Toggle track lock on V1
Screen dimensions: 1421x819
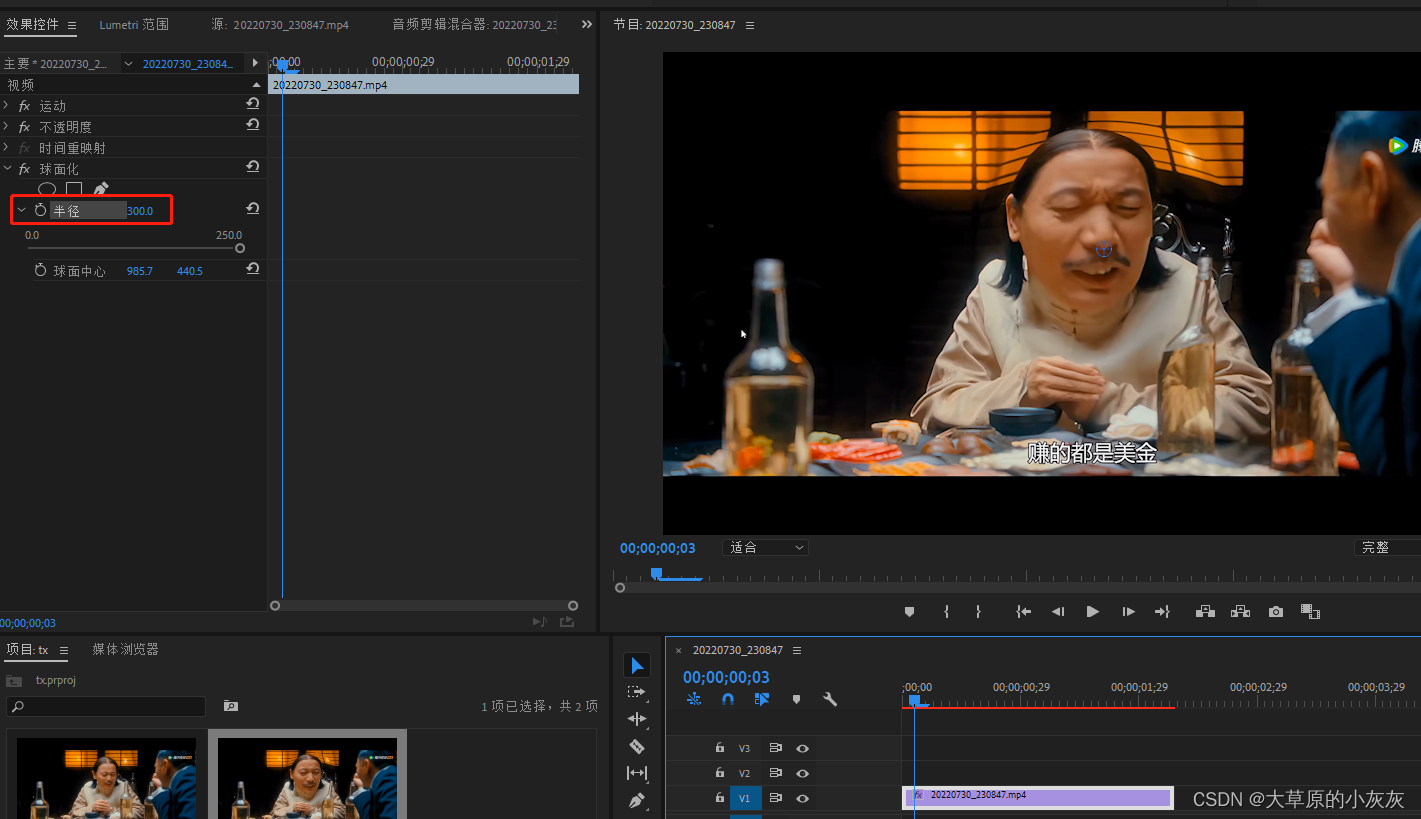click(x=719, y=798)
